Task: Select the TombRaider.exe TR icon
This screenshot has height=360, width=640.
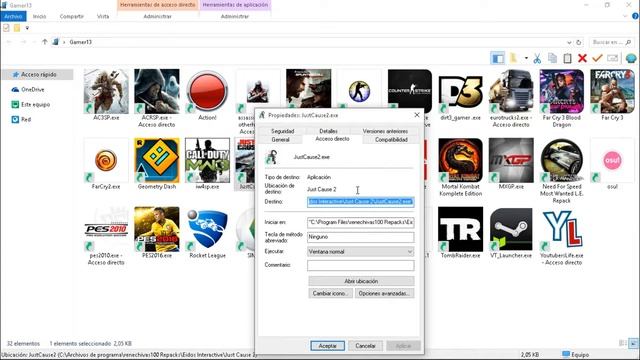Action: 460,229
